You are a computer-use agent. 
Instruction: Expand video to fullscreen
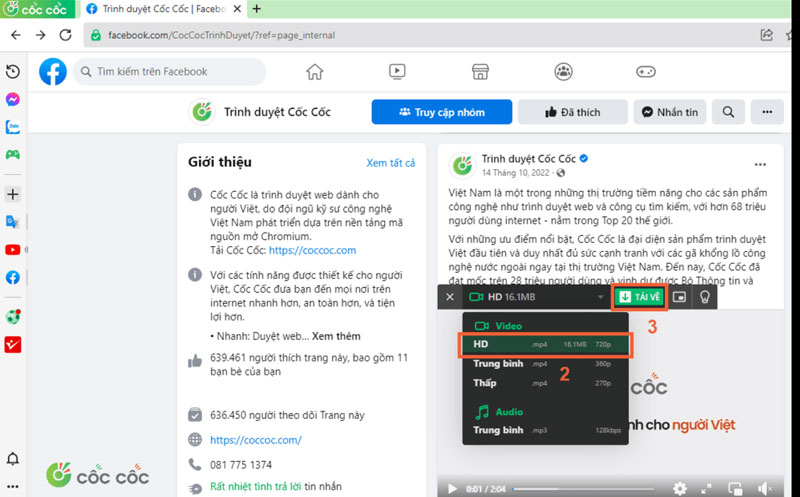[x=706, y=489]
